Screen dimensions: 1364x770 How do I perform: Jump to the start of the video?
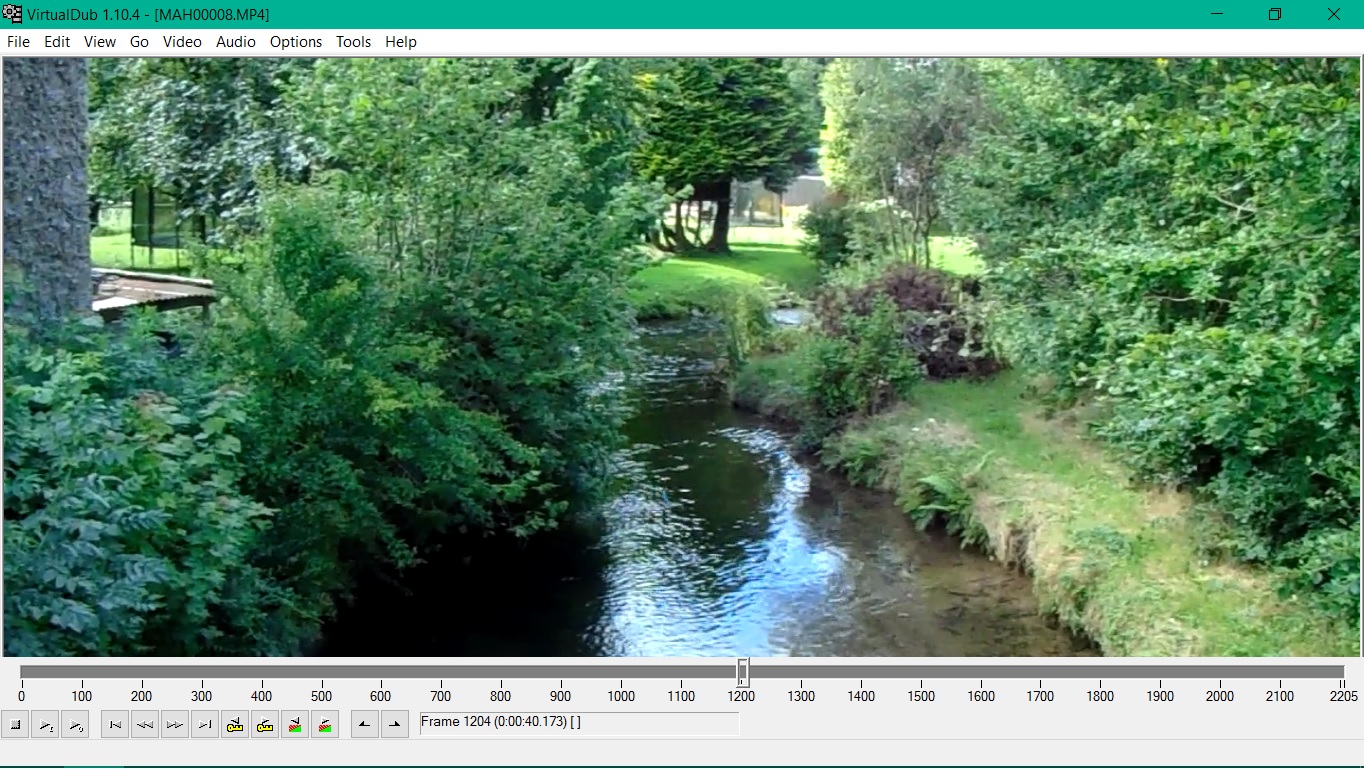pyautogui.click(x=115, y=725)
